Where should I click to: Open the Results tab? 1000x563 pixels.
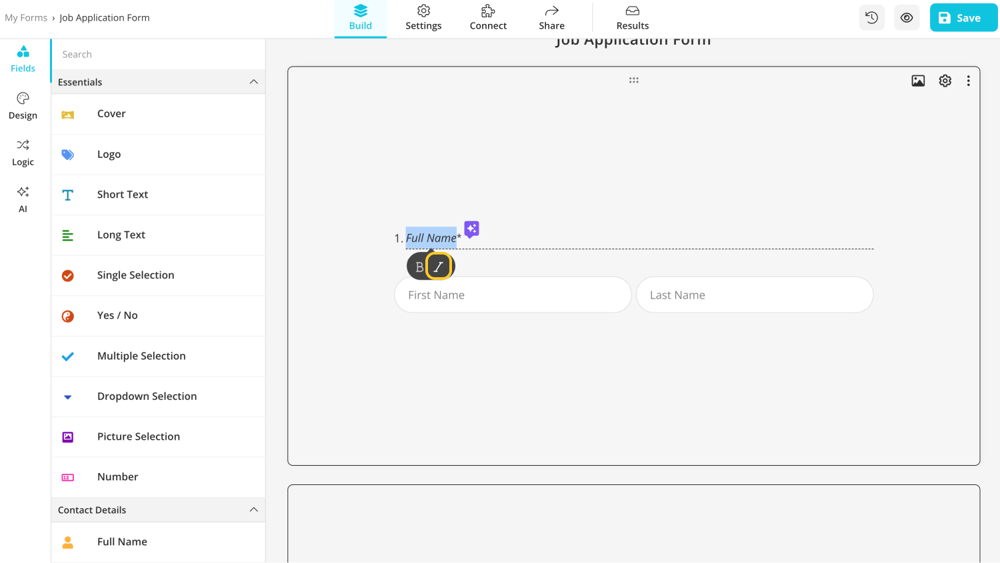click(x=632, y=18)
